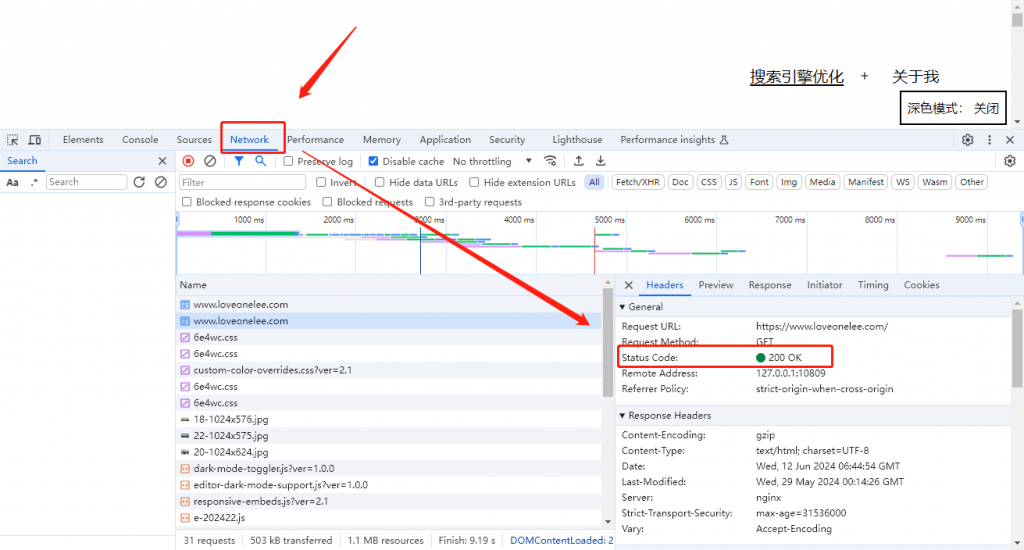This screenshot has height=550, width=1024.
Task: Click the Performance insights flask icon
Action: click(x=724, y=140)
